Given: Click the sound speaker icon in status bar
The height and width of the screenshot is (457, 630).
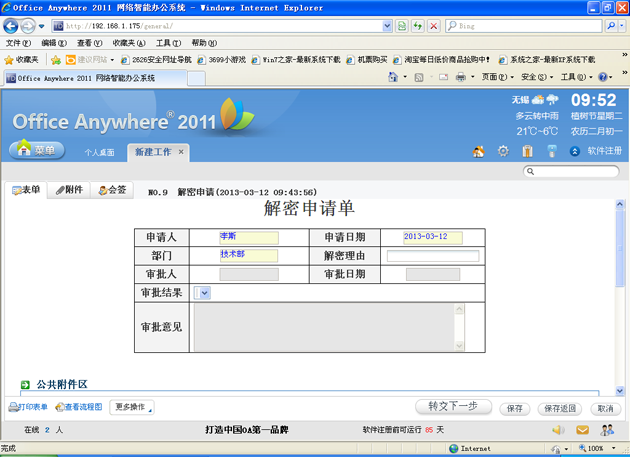Looking at the screenshot, I should [x=558, y=430].
